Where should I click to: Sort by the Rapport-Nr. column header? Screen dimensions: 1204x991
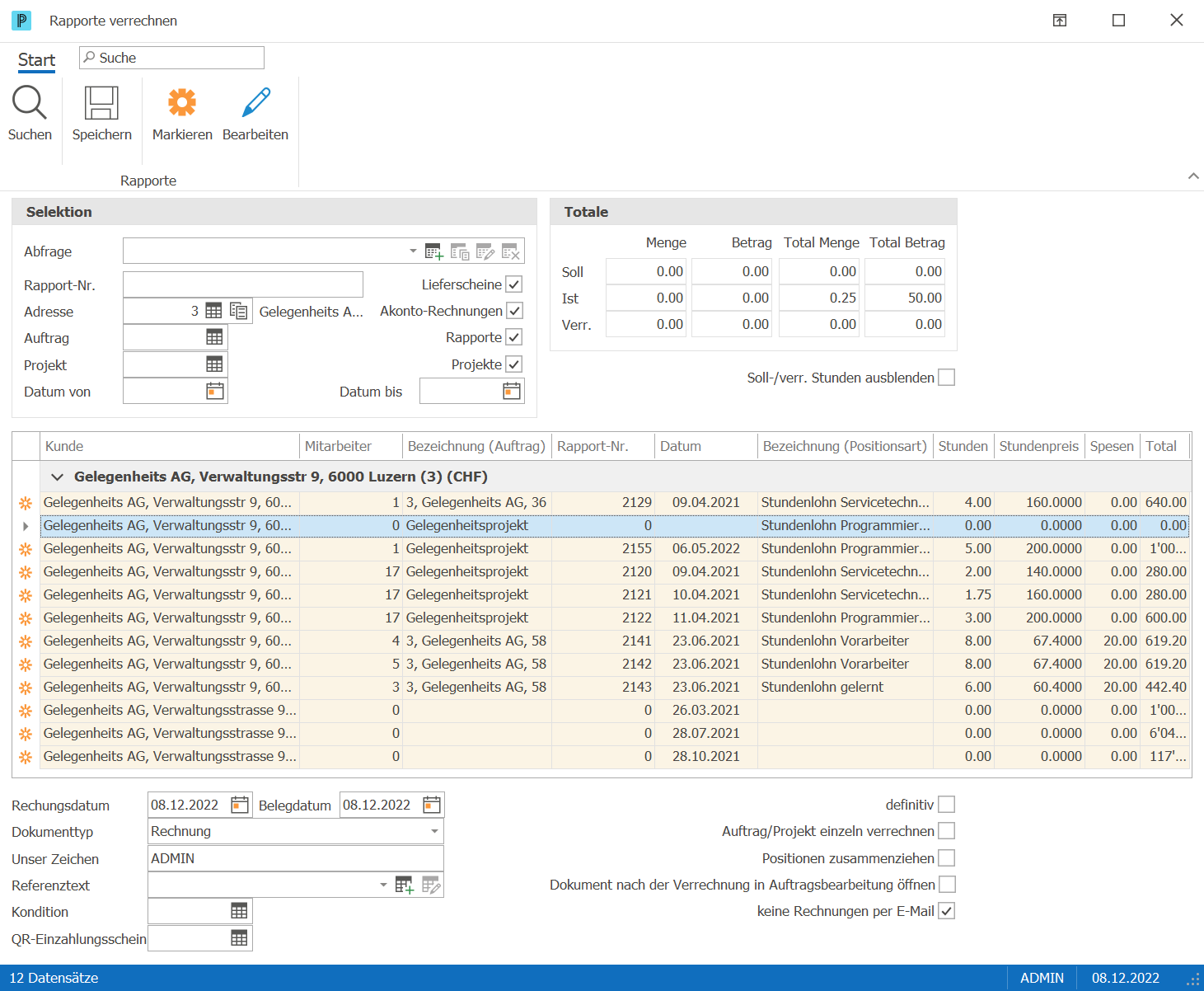pos(603,446)
